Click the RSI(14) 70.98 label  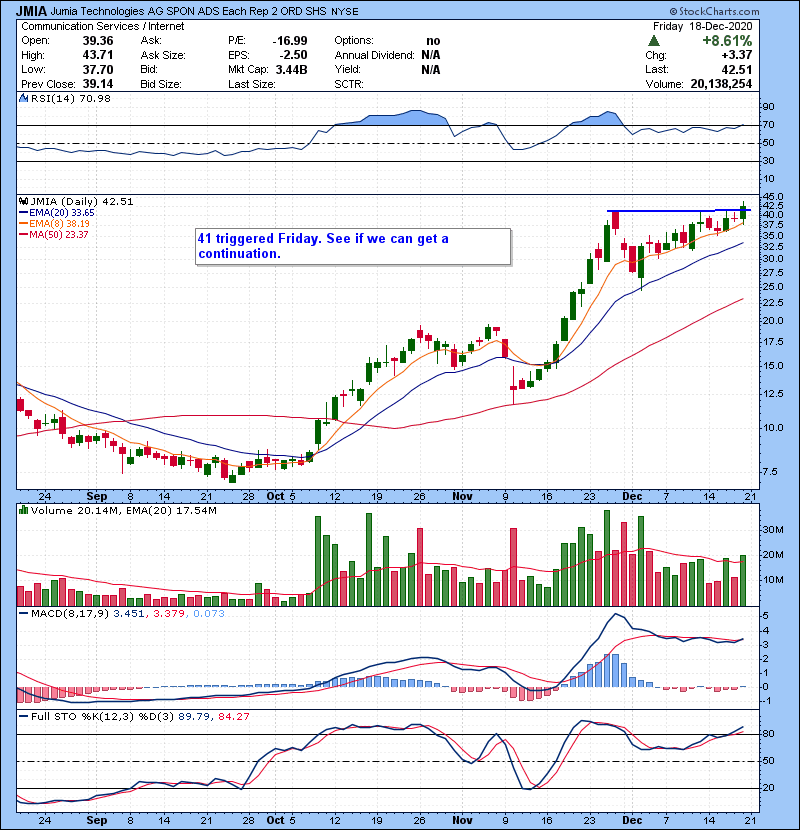pyautogui.click(x=71, y=98)
